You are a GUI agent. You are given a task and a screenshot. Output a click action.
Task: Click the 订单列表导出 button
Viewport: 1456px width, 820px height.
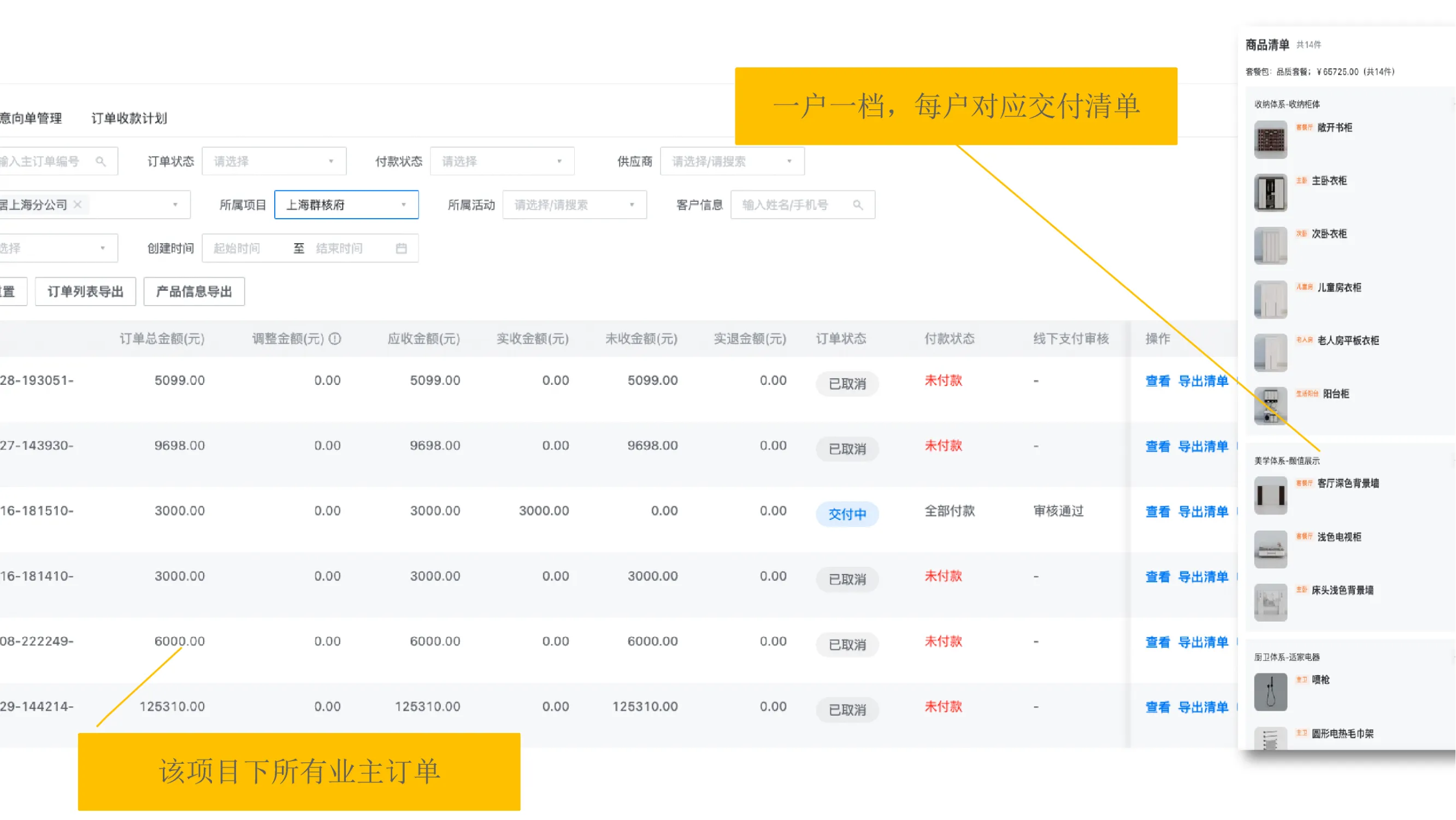tap(85, 292)
